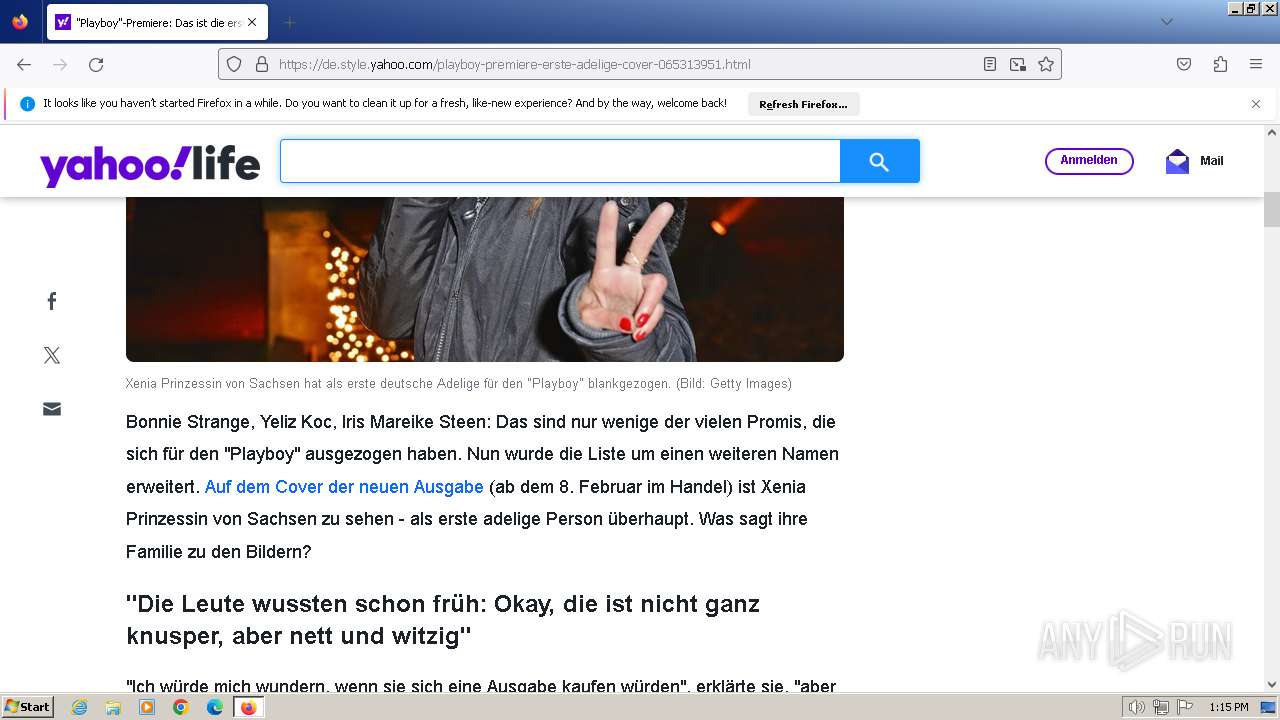Click the Windows Start button
1280x720 pixels.
[28, 707]
